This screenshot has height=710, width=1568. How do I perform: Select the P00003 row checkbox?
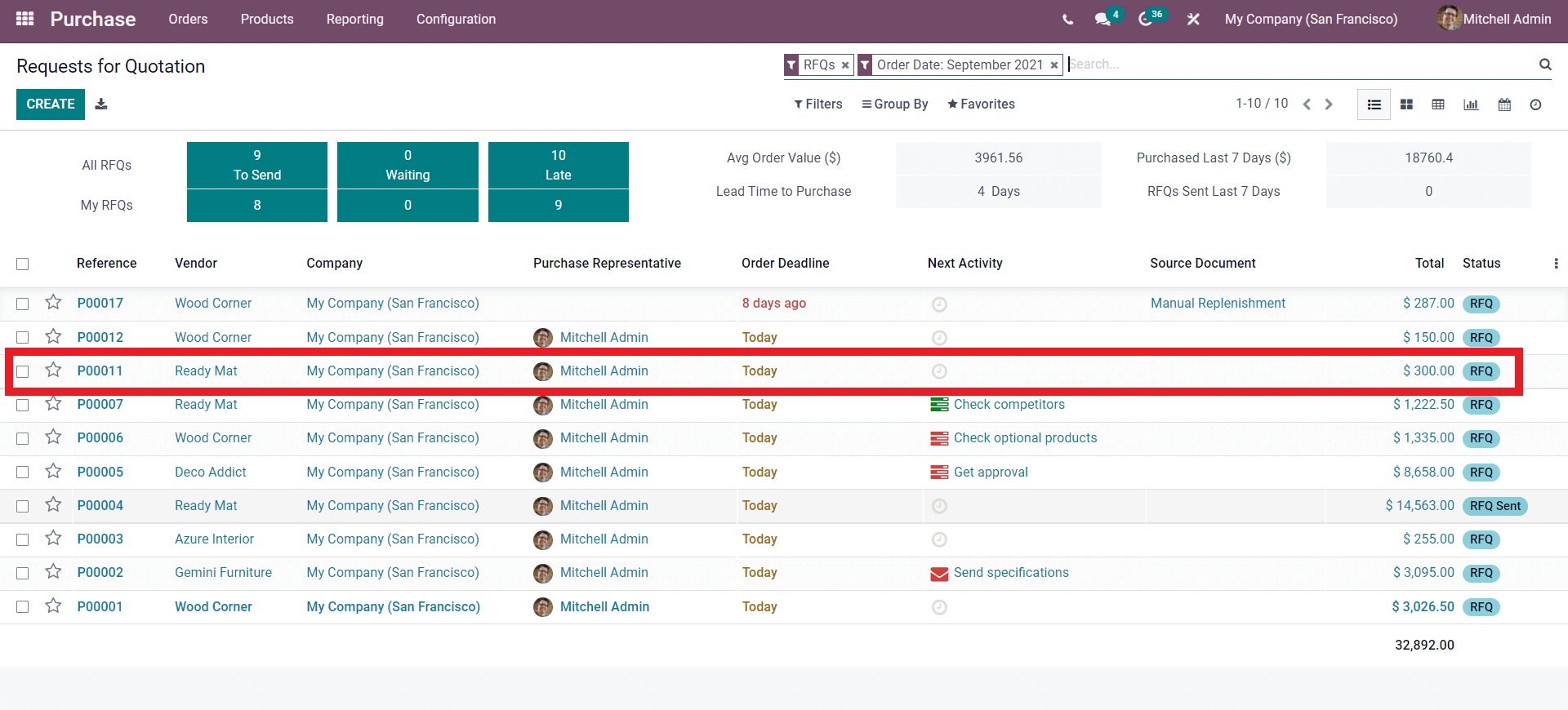tap(22, 539)
